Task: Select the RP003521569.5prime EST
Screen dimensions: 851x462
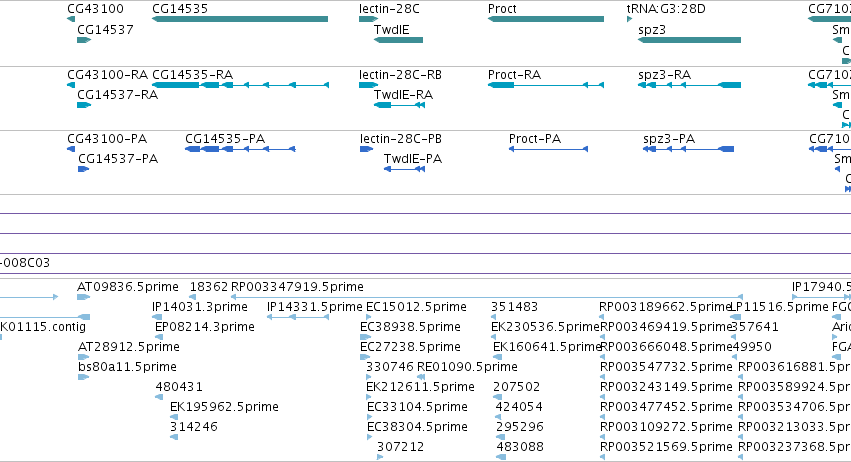Action: [602, 457]
